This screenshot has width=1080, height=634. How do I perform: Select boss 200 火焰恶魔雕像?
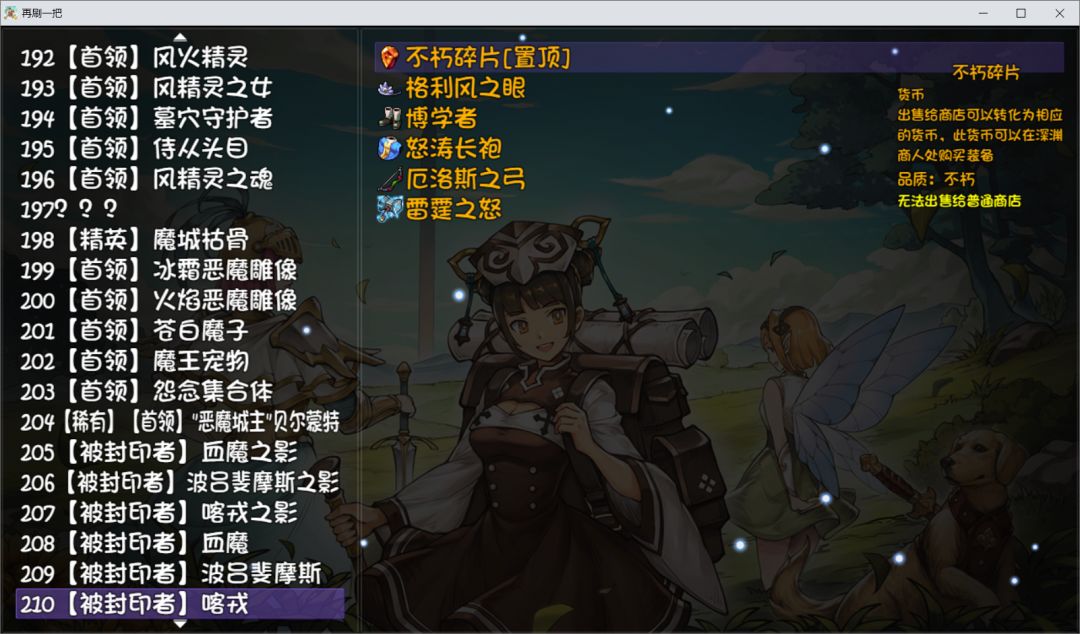158,300
